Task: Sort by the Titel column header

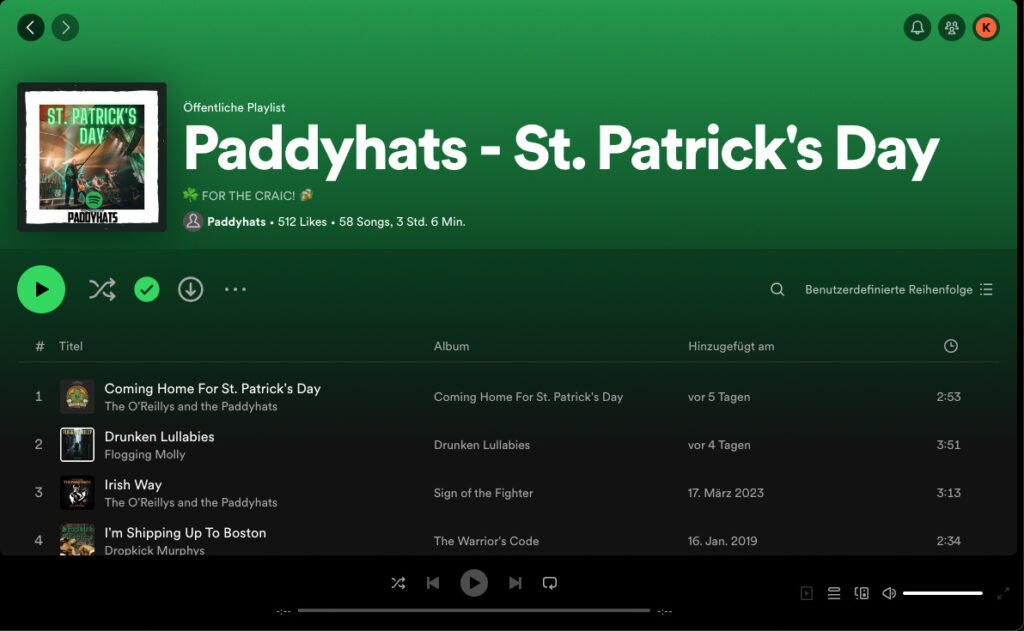Action: [x=71, y=346]
